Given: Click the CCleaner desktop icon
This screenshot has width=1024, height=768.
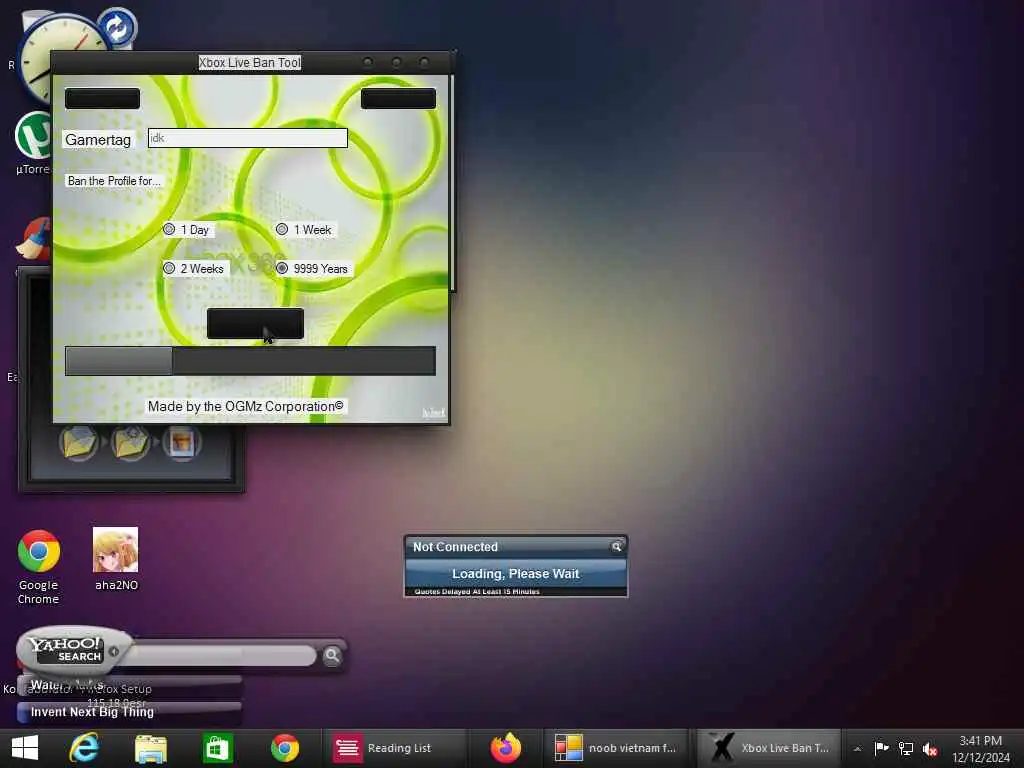Looking at the screenshot, I should click(x=33, y=240).
